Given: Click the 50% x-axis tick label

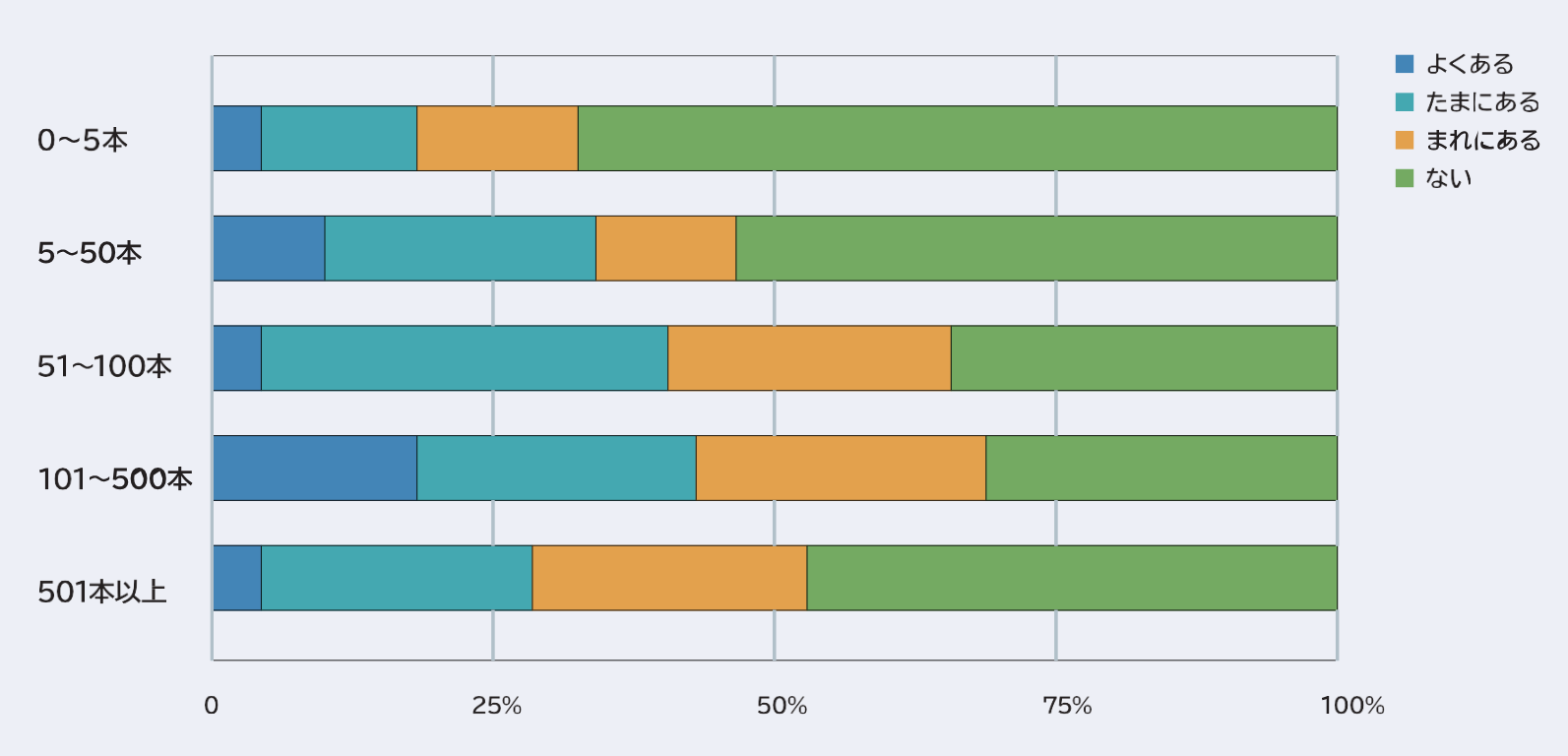Looking at the screenshot, I should 782,706.
